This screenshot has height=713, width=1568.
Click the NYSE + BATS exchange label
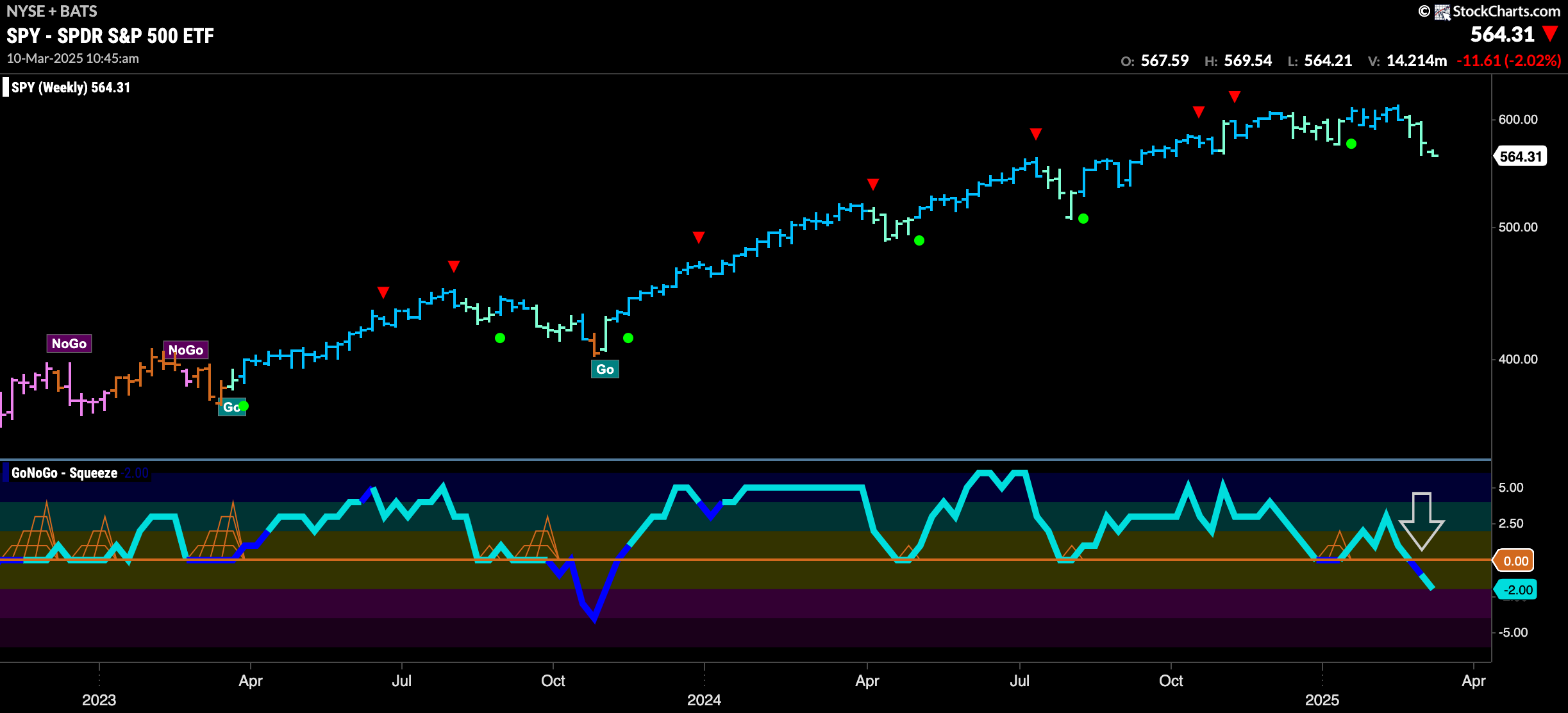click(x=52, y=11)
